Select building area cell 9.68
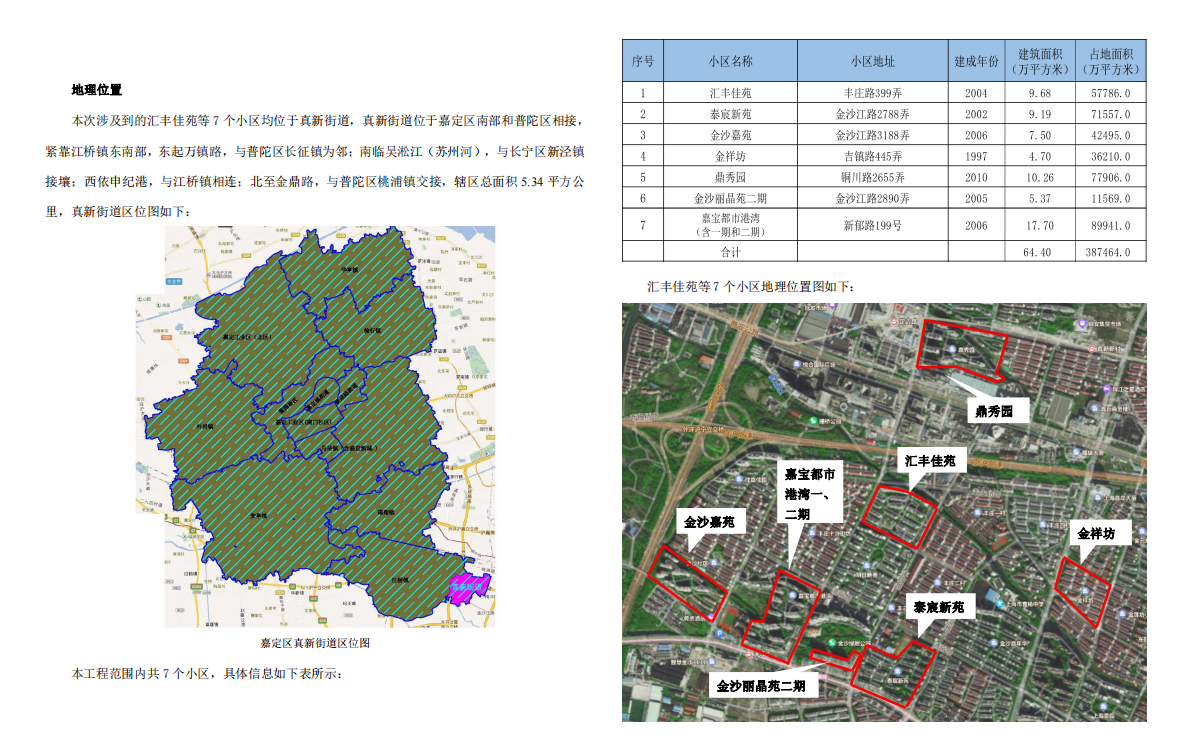Screen dimensions: 1204x747 [1039, 92]
